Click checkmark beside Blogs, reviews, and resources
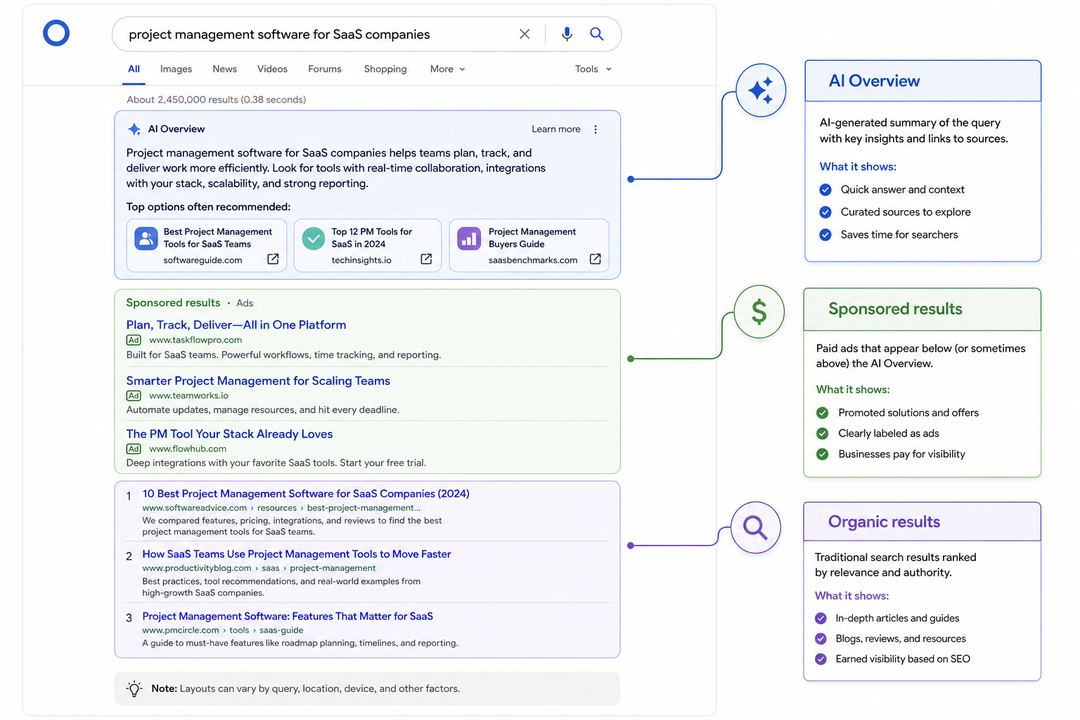 (820, 639)
